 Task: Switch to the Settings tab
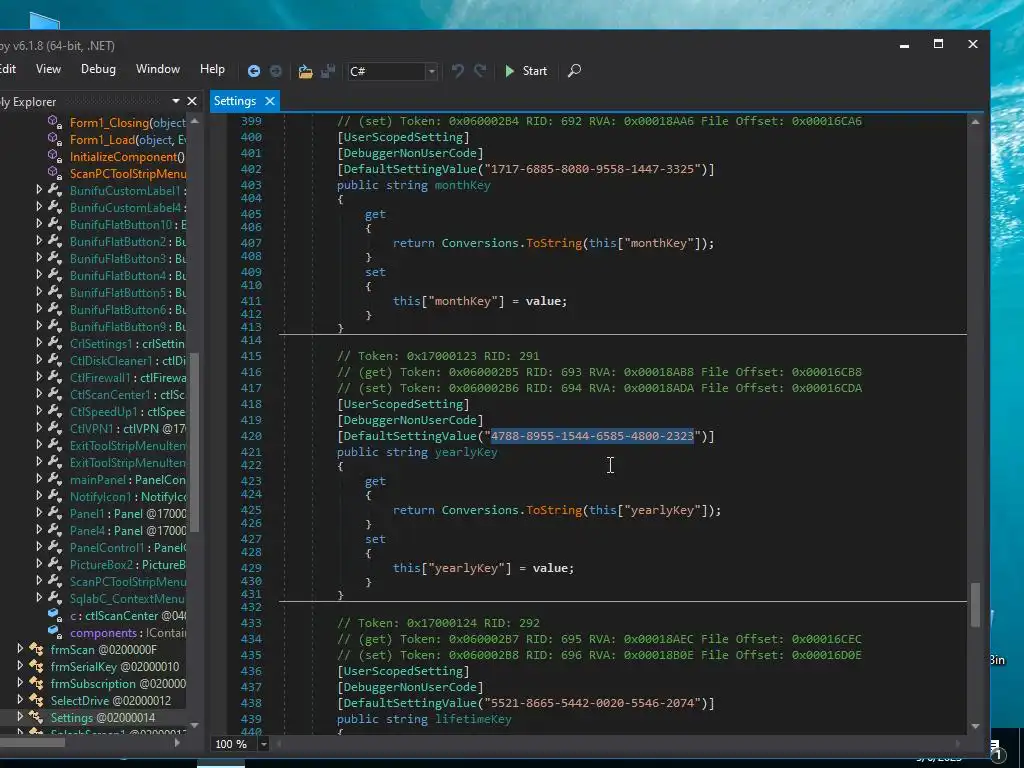(234, 101)
